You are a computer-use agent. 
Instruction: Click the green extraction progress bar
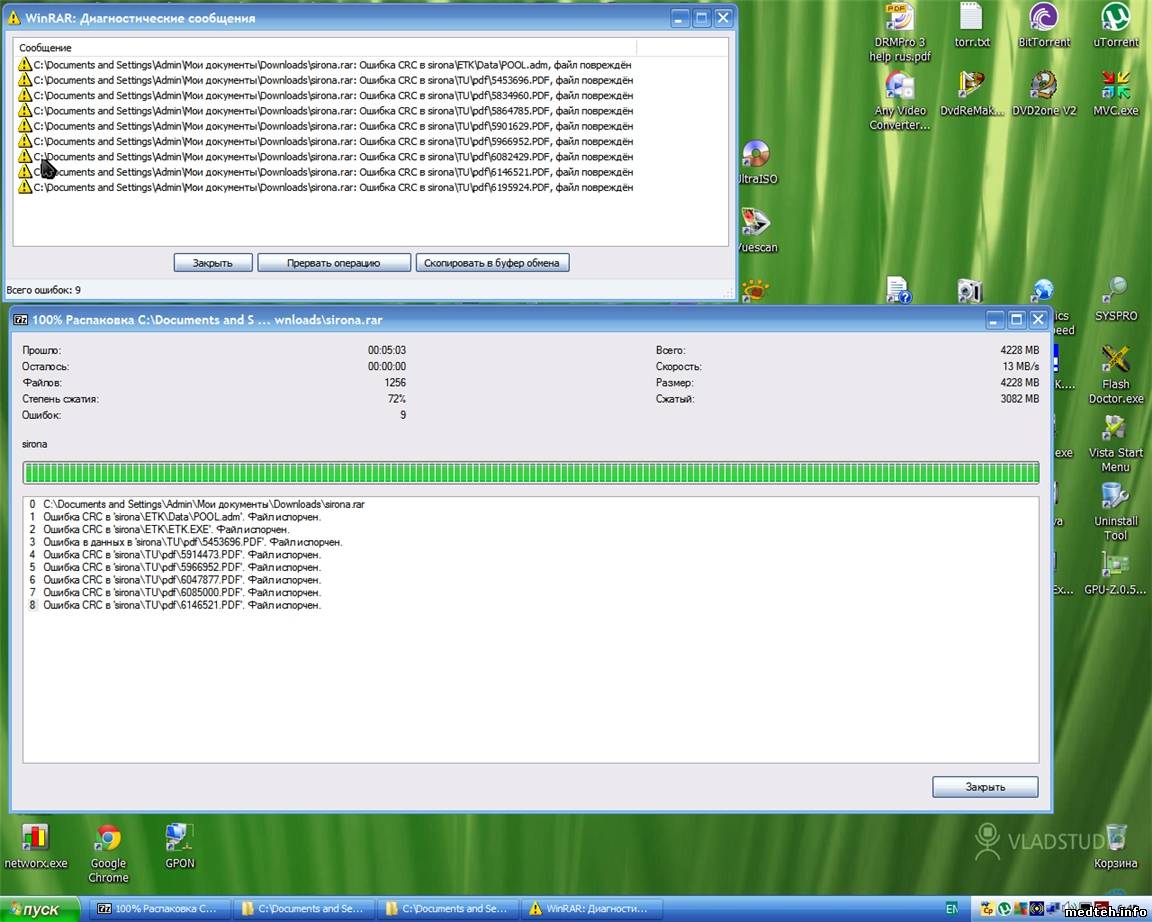pyautogui.click(x=530, y=473)
